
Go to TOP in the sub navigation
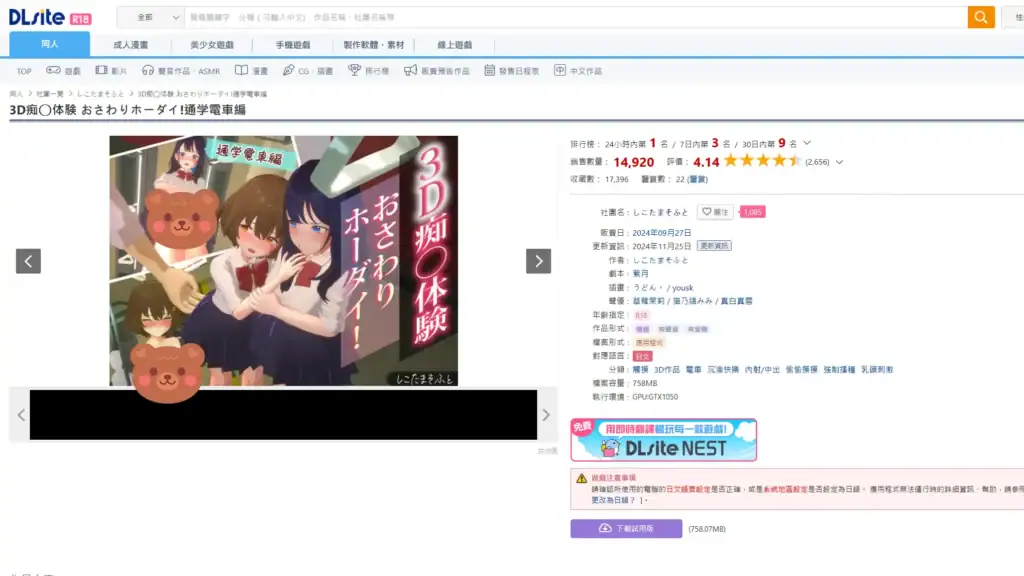tap(24, 71)
